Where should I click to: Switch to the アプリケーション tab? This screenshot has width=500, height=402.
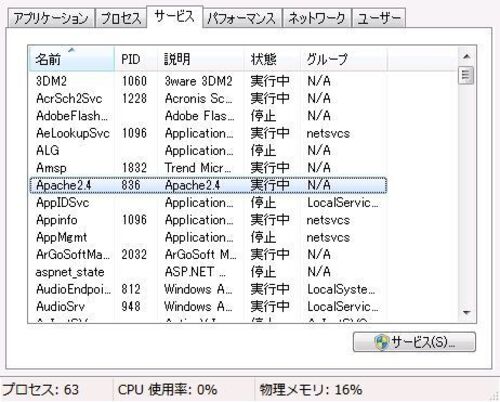click(x=51, y=18)
